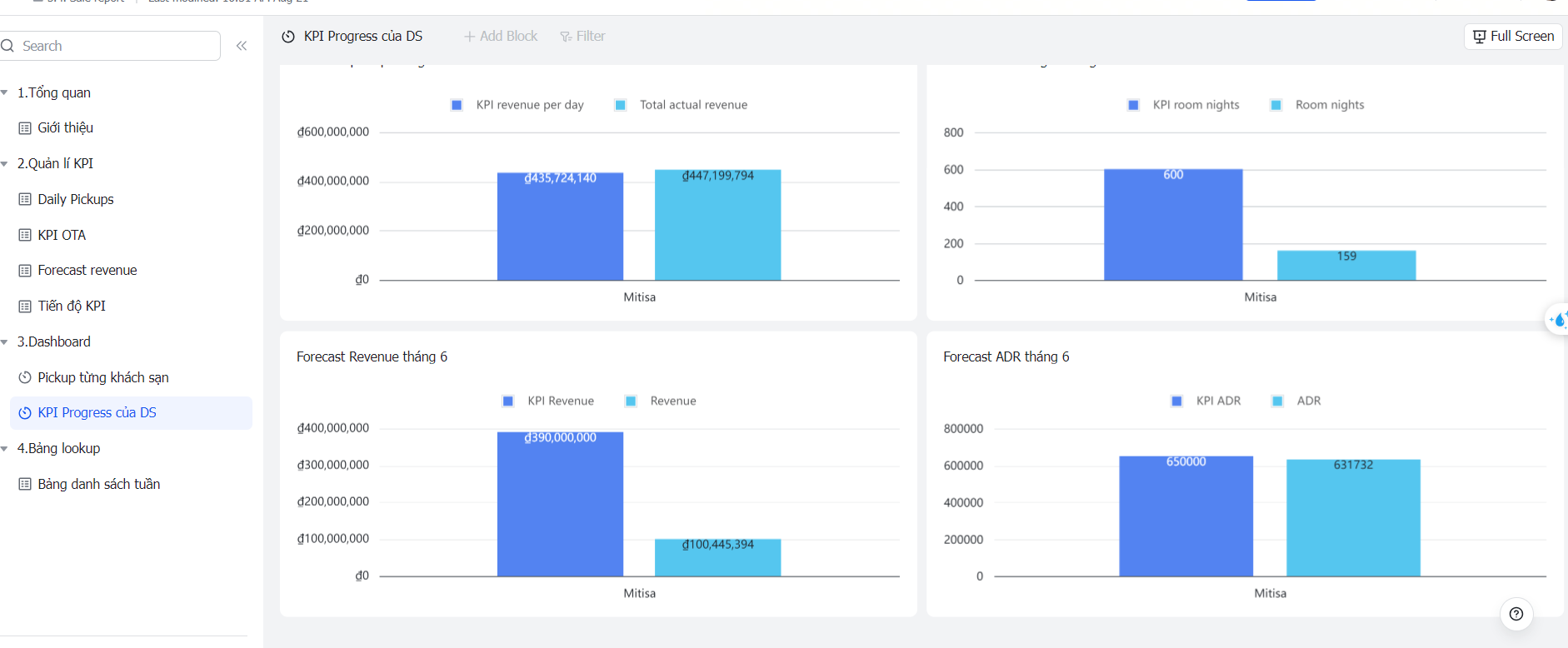Click Add Block button
Viewport: 1568px width, 648px height.
pos(501,37)
